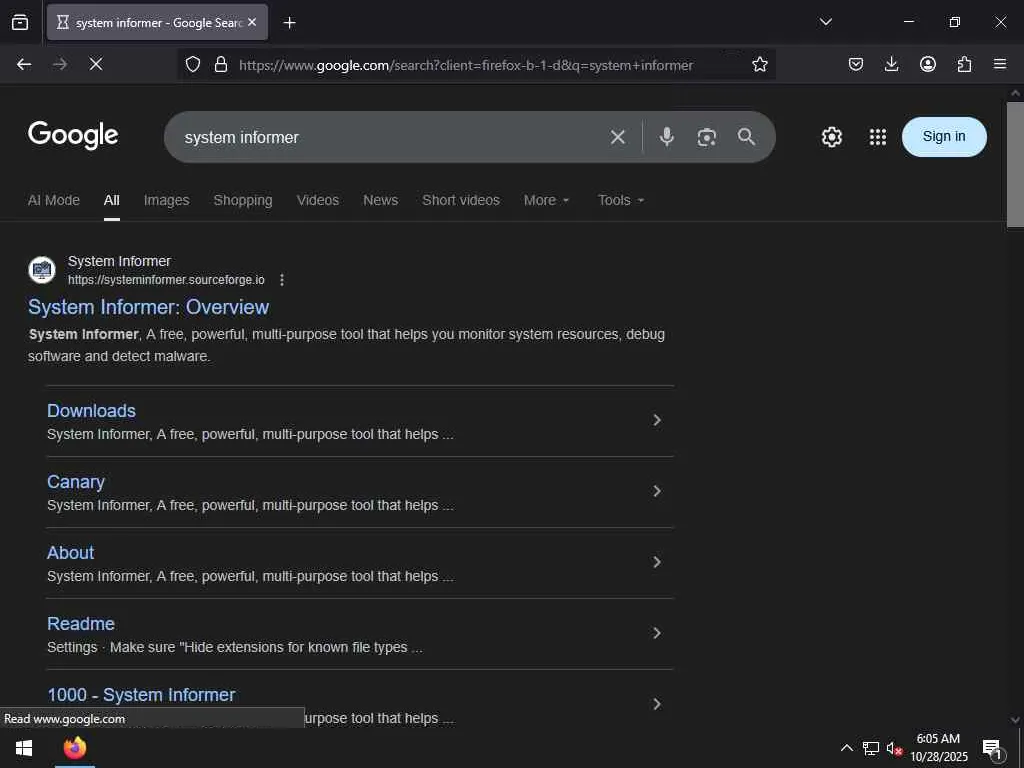View site security padlock info

point(221,64)
